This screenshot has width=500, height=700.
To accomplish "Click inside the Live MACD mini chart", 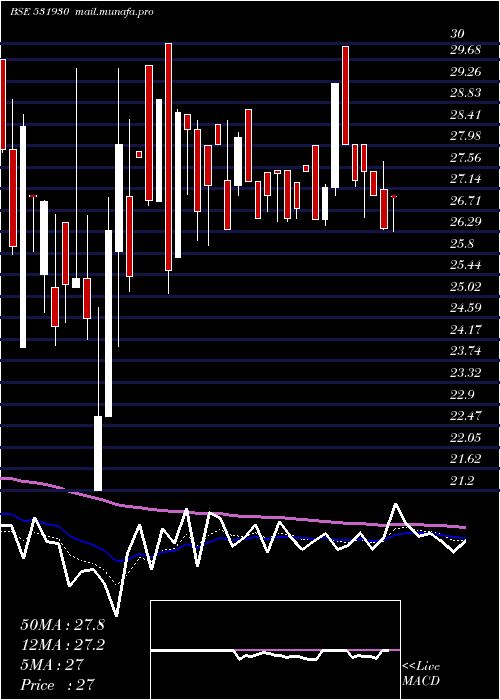I will click(275, 650).
